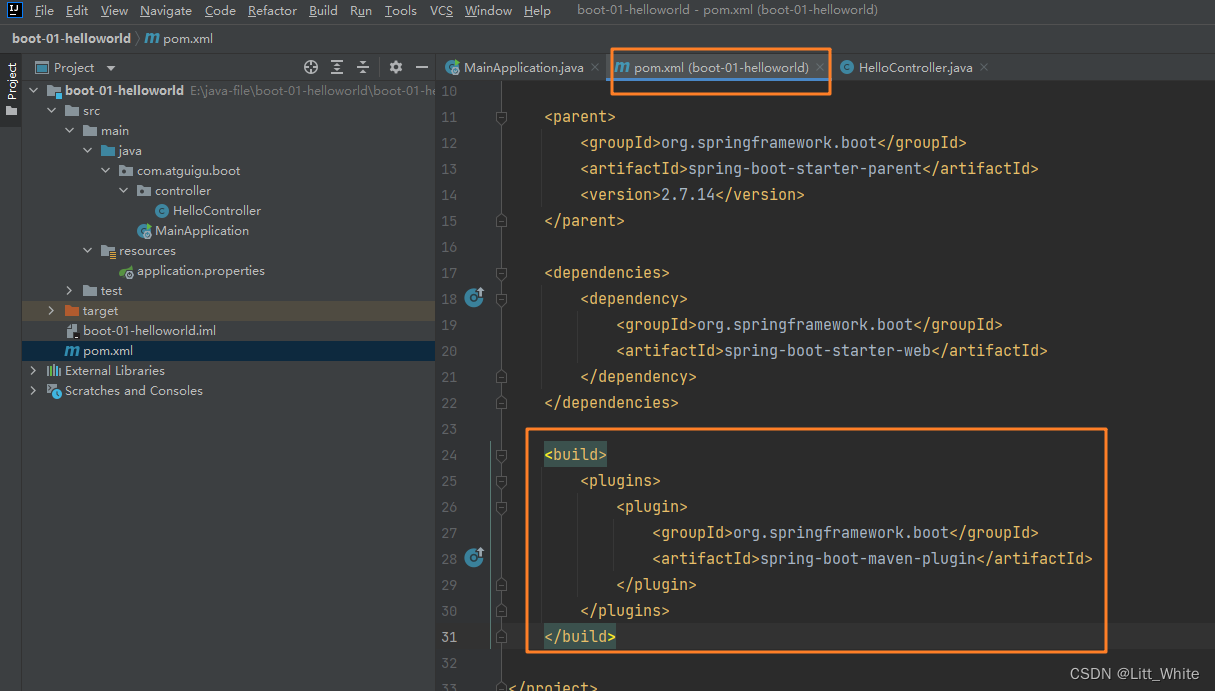Open the Navigate menu
Viewport: 1215px width, 691px height.
point(166,11)
